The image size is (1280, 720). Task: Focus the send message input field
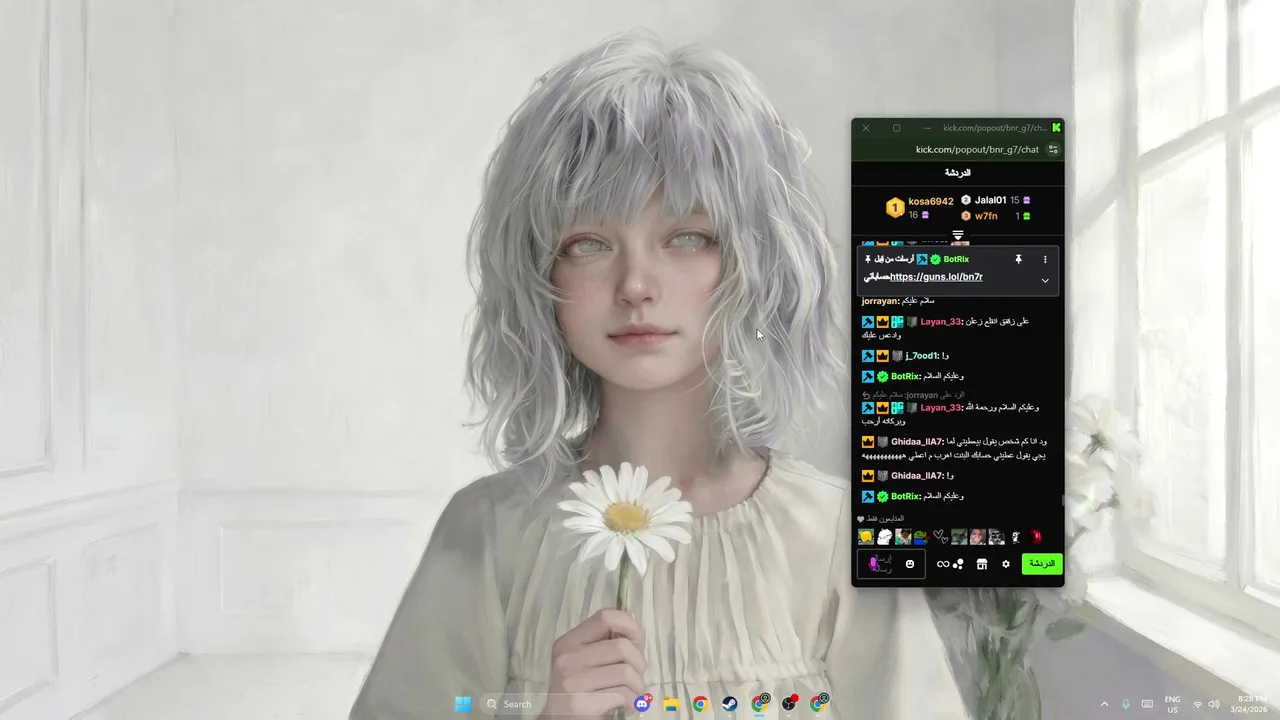[891, 564]
